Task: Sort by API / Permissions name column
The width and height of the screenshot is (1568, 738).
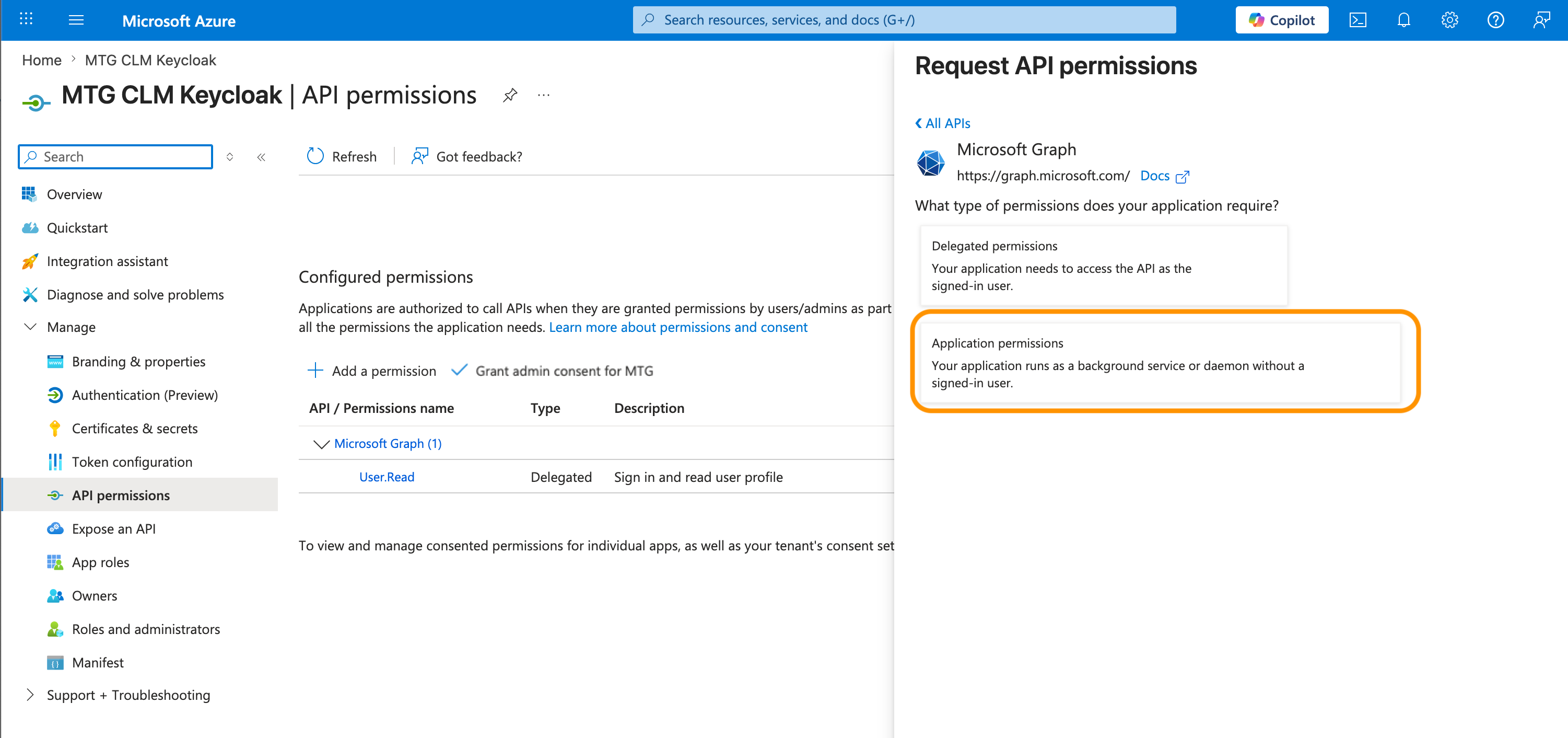Action: pyautogui.click(x=382, y=408)
